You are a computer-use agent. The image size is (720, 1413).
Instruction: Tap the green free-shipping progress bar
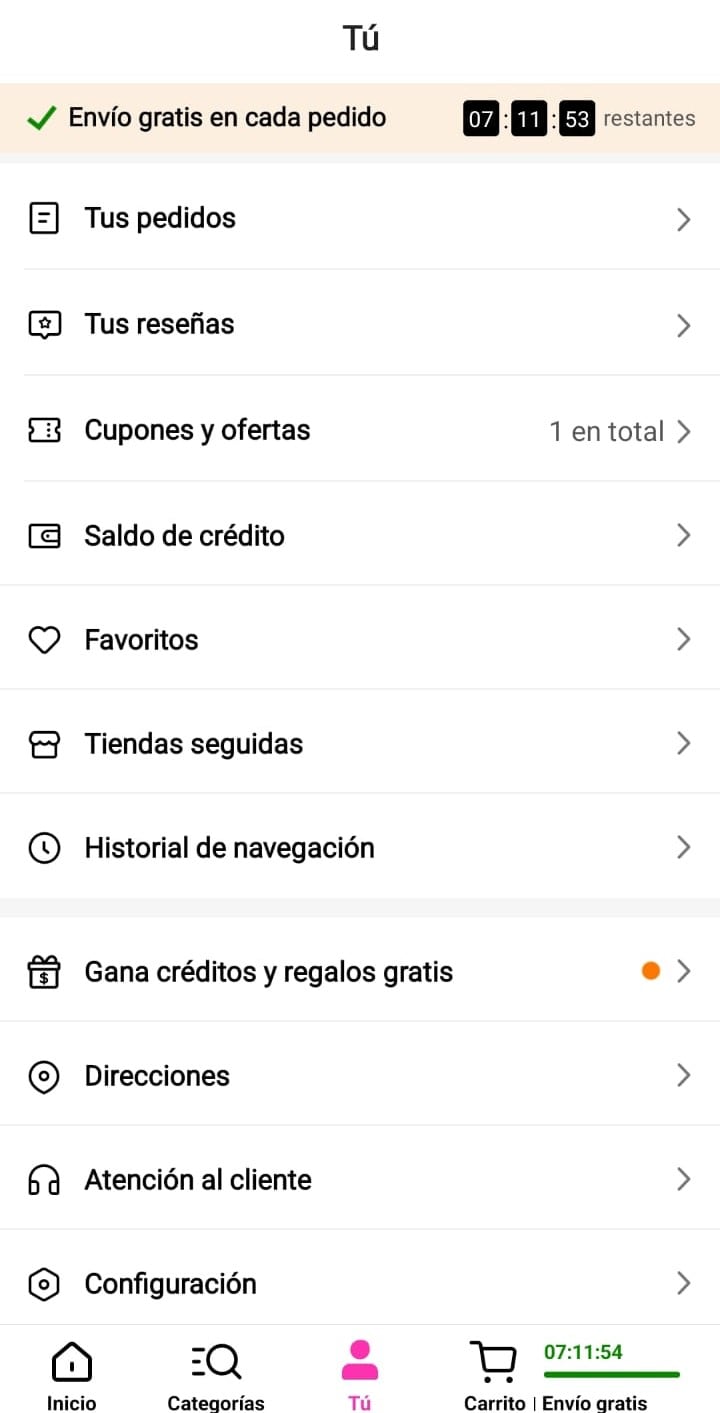click(x=611, y=1375)
